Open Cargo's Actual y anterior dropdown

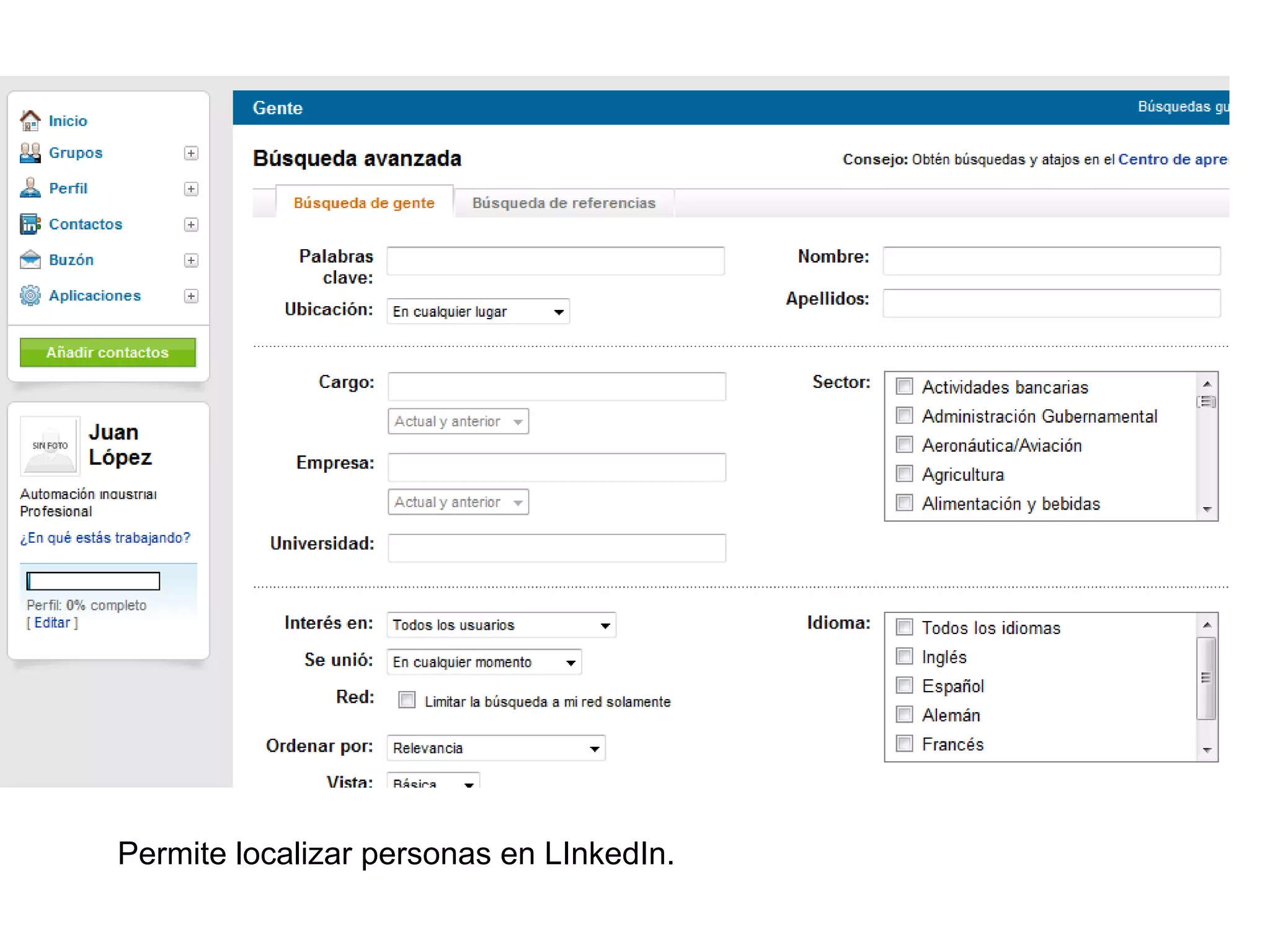click(458, 421)
